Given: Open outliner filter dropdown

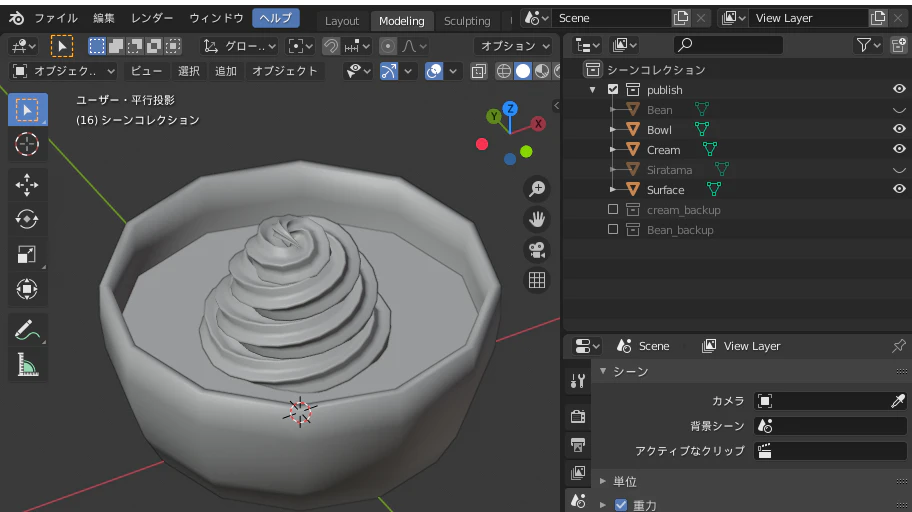Looking at the screenshot, I should pyautogui.click(x=869, y=45).
